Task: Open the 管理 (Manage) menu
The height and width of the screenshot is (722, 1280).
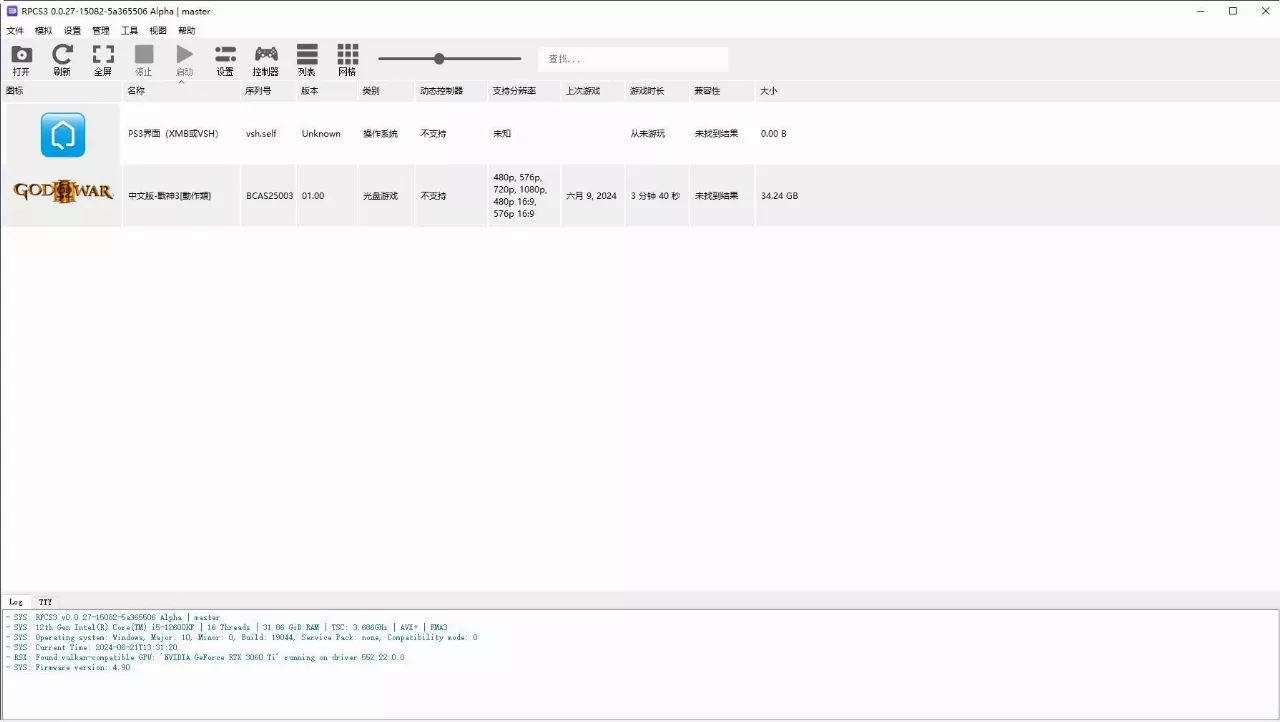Action: 101,31
